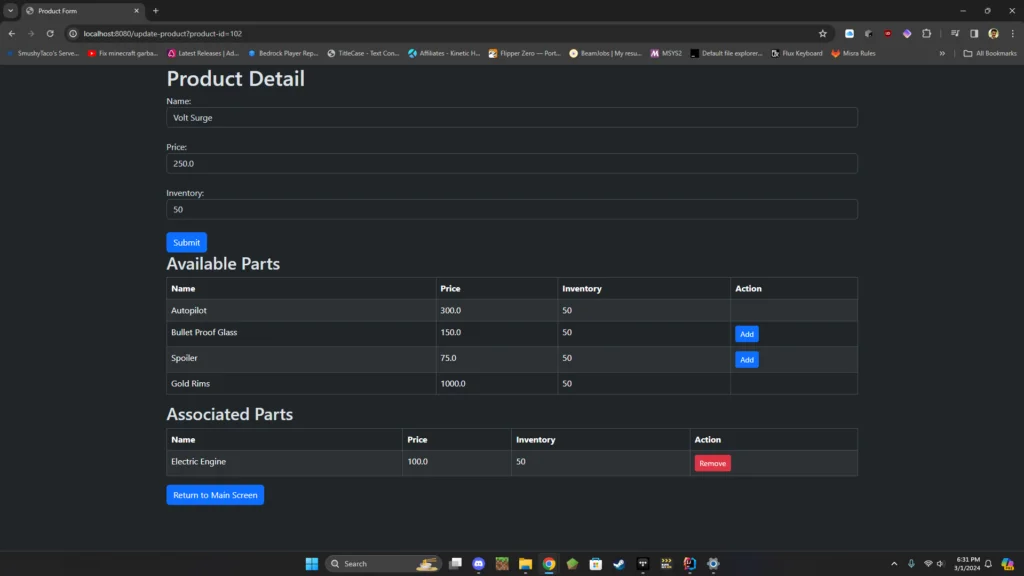Open the Chrome extensions puzzle icon
The width and height of the screenshot is (1024, 576).
[926, 33]
